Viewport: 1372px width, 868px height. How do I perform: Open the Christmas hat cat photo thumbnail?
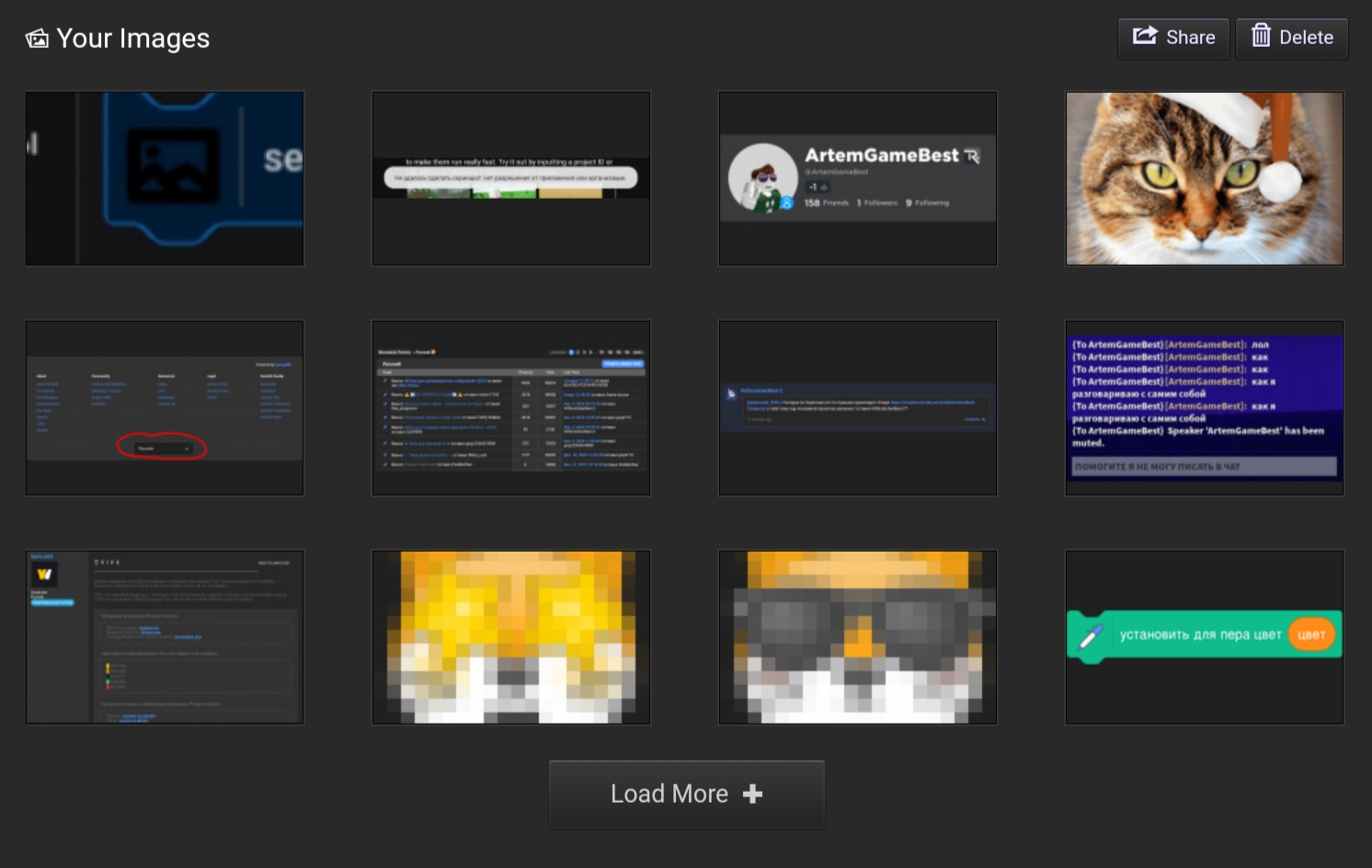1204,177
